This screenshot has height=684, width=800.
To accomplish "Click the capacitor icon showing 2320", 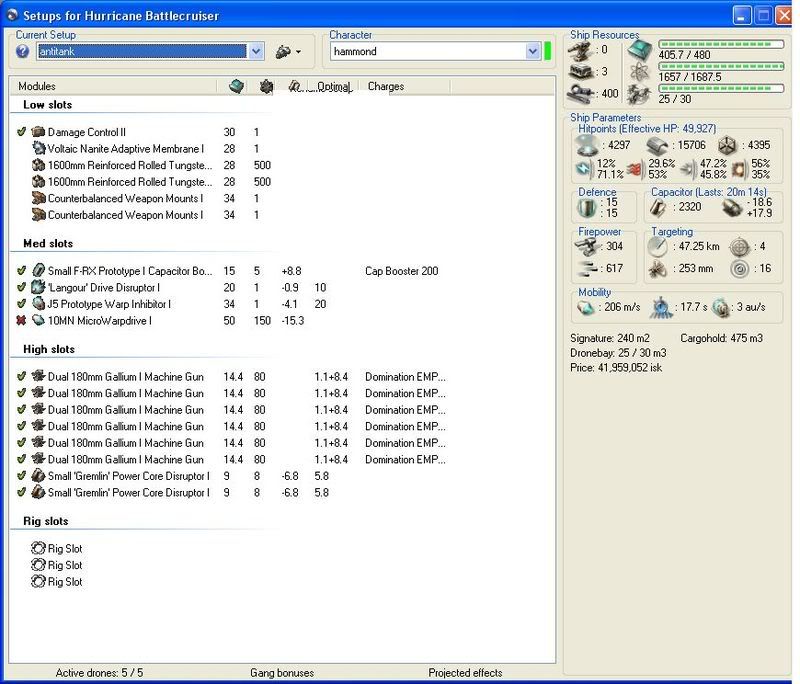I will pyautogui.click(x=658, y=208).
